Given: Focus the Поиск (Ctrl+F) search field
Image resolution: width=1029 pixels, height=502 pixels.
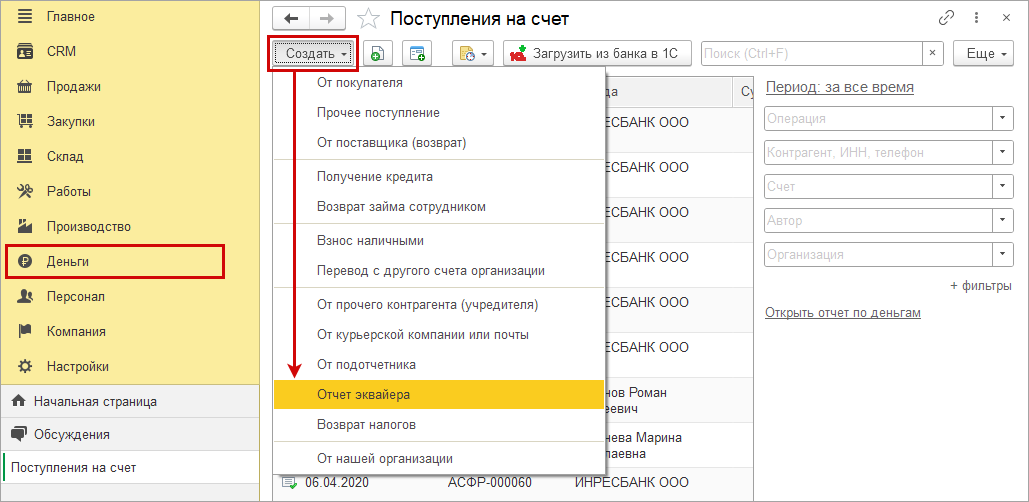Looking at the screenshot, I should [x=812, y=54].
